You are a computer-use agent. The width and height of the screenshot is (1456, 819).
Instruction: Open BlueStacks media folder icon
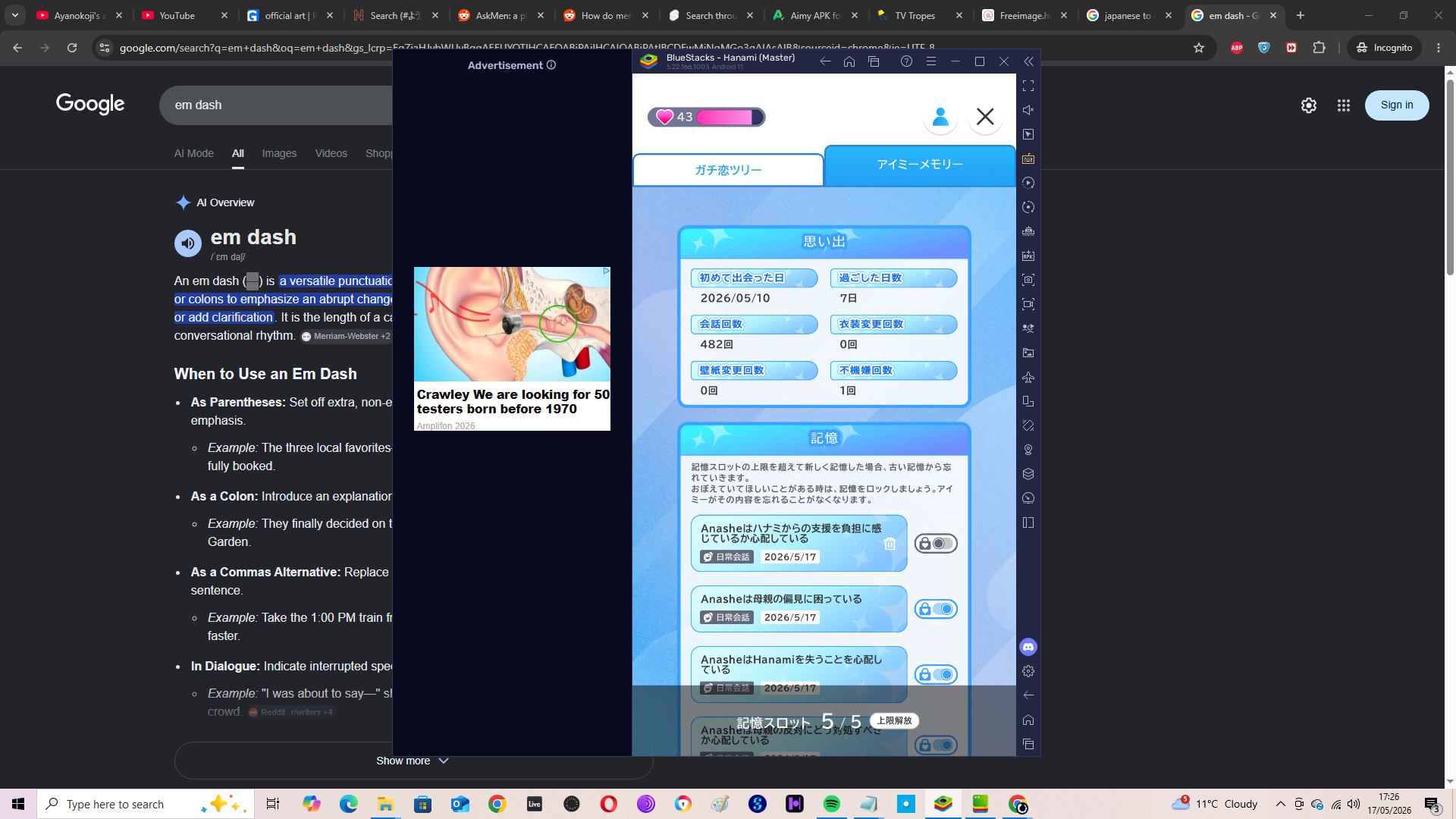coord(1028,353)
